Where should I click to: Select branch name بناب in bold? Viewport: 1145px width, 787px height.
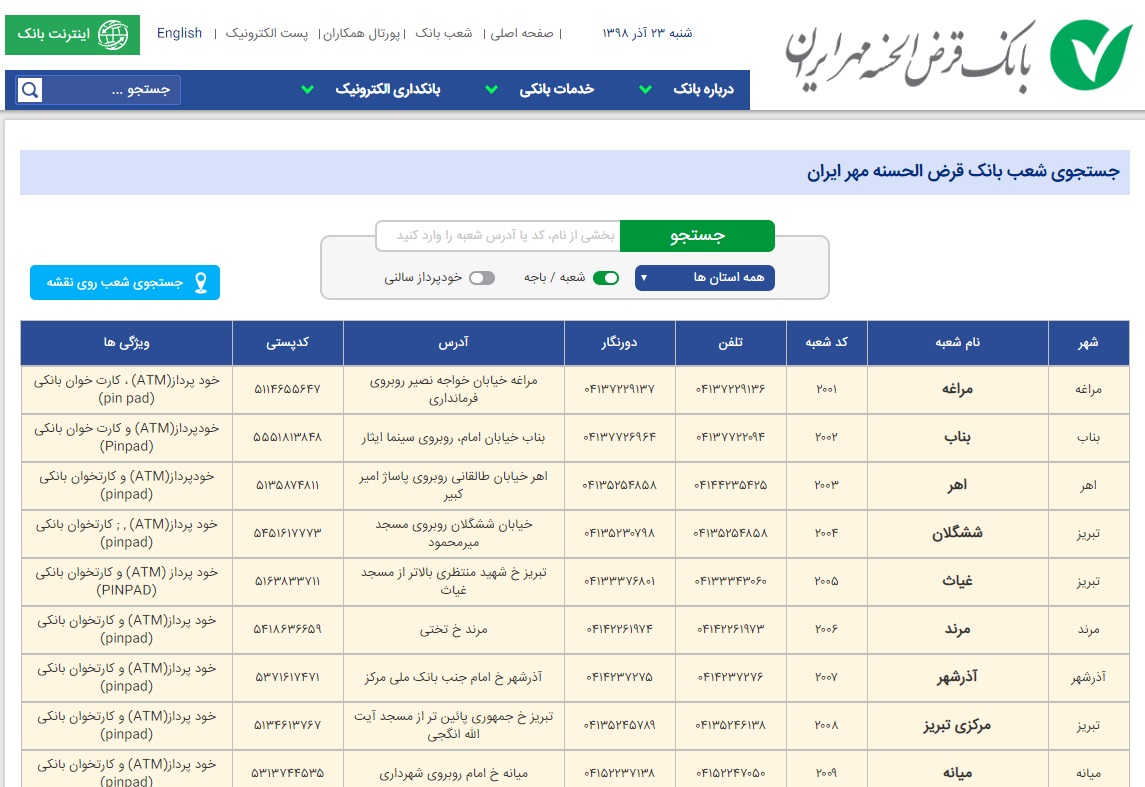957,437
